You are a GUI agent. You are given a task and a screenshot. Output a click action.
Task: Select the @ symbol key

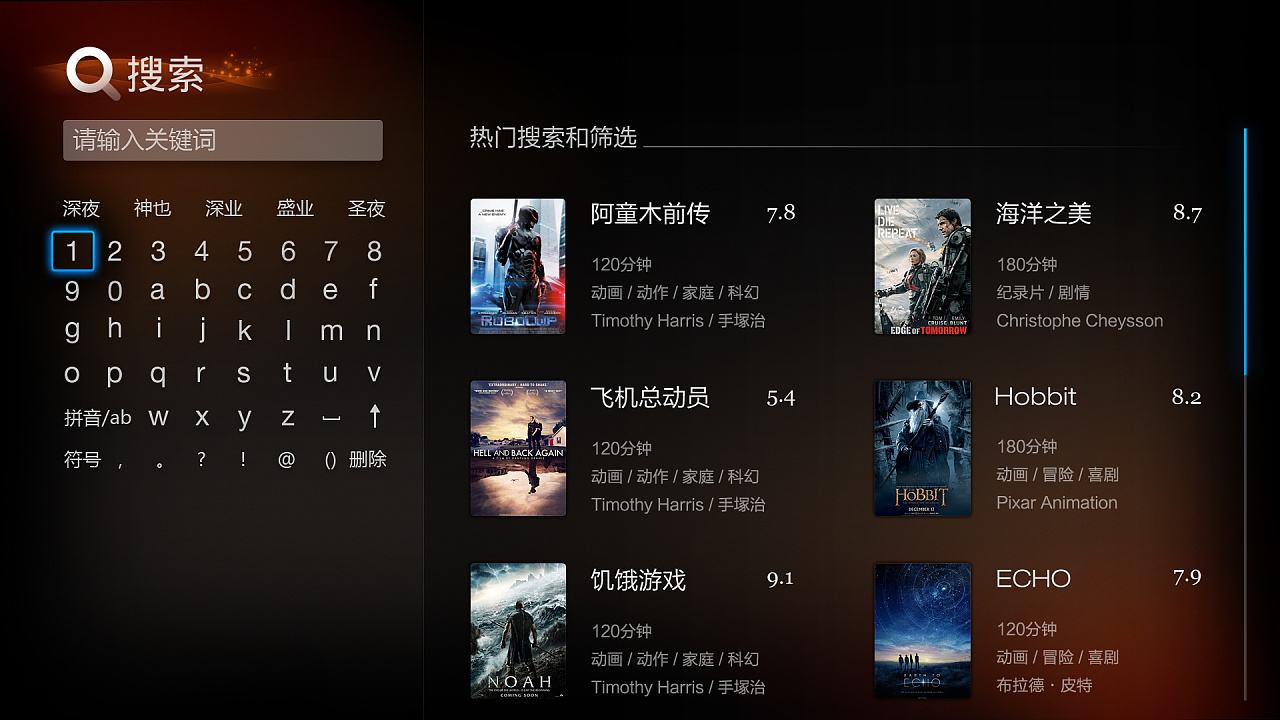point(287,460)
